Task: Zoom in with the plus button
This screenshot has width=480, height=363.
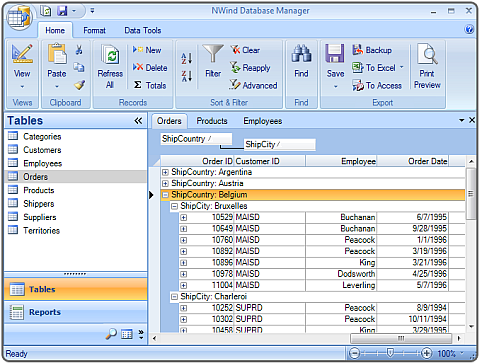Action: coord(426,353)
